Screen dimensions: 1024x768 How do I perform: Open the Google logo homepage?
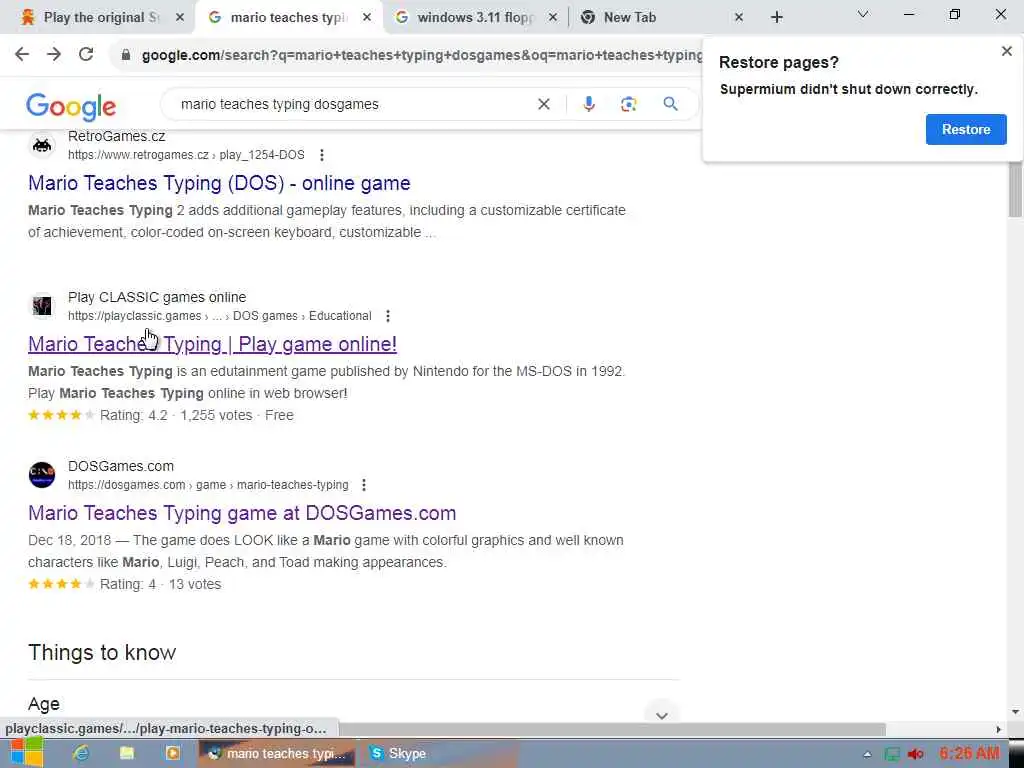(71, 106)
